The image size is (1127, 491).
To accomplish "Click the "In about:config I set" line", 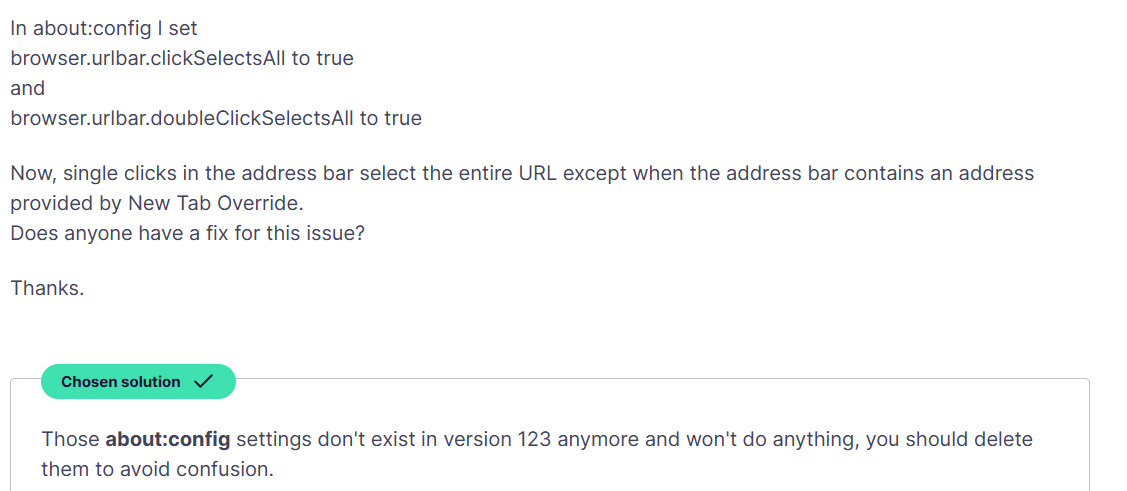I will [104, 28].
